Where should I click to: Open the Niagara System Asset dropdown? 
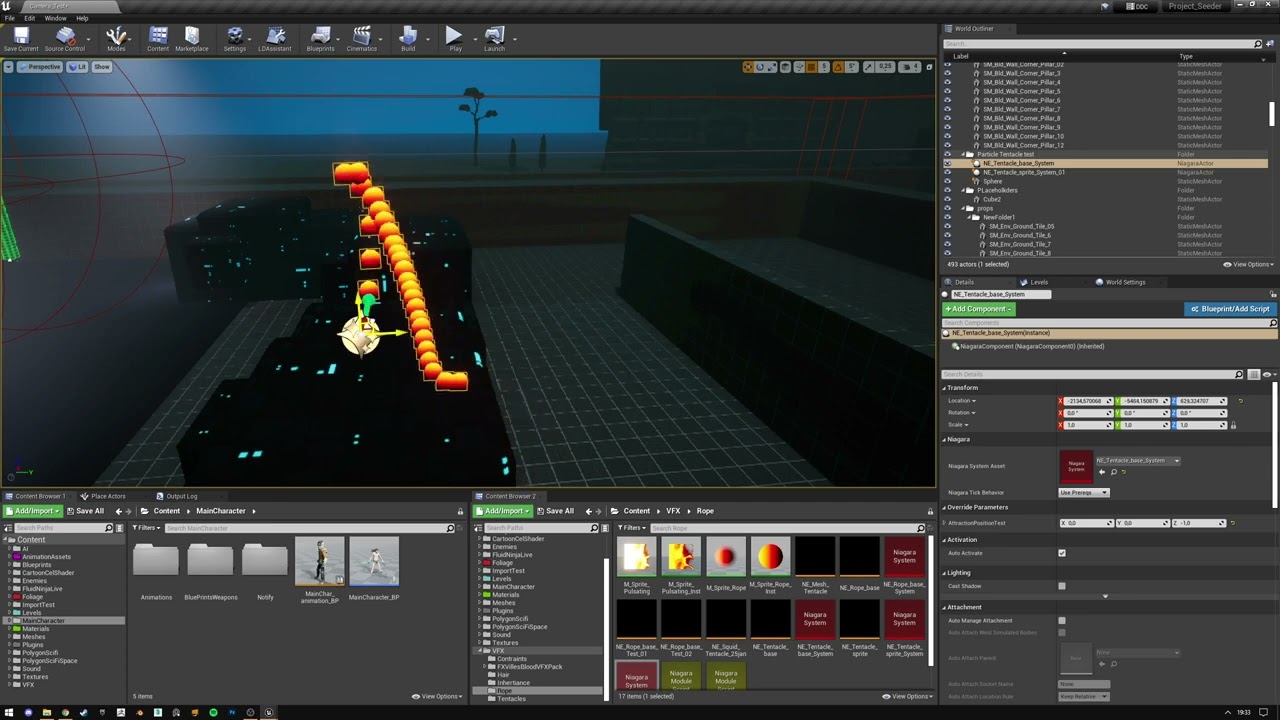click(x=1138, y=460)
